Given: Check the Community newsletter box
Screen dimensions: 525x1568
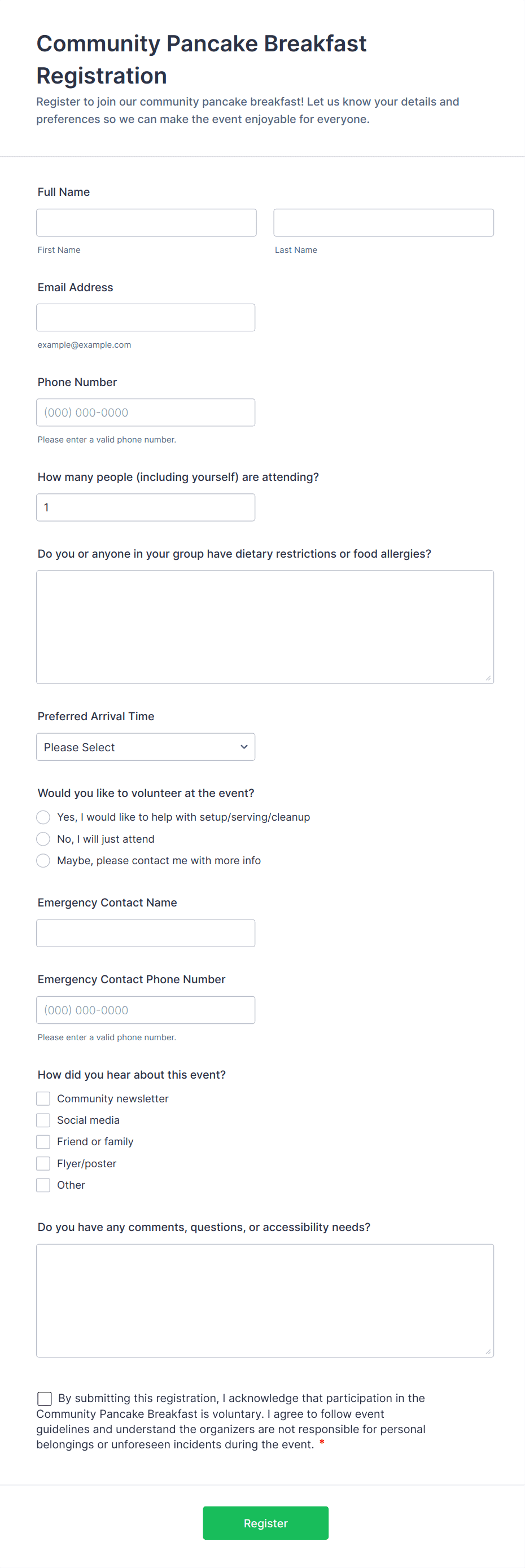Looking at the screenshot, I should (x=43, y=1099).
